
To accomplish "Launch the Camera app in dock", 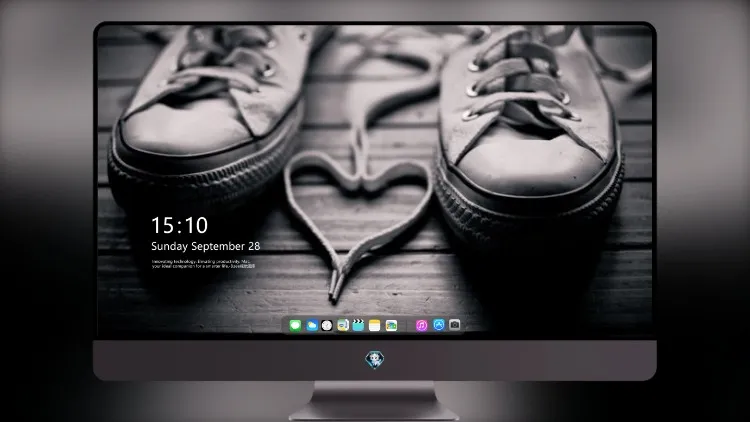I will [x=454, y=325].
